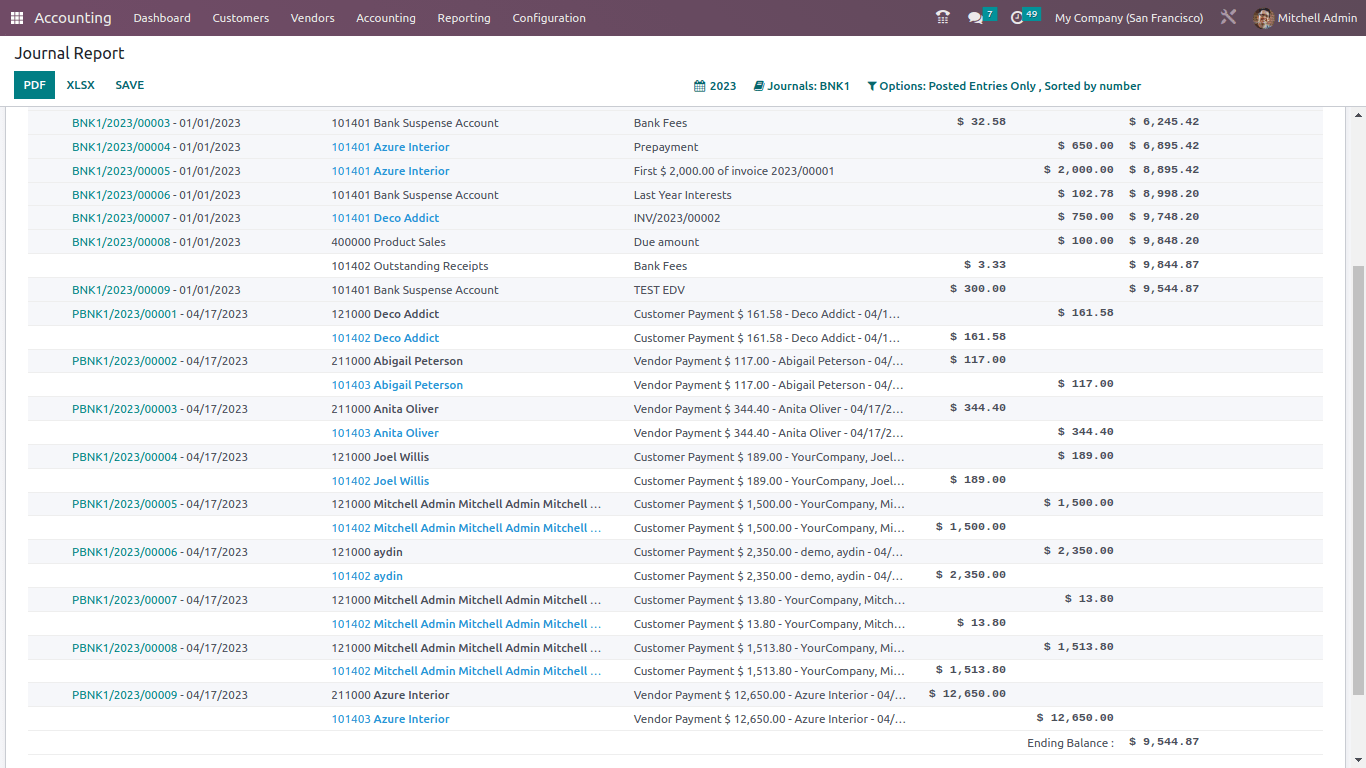
Task: Switch company via My Company (San Francisco)
Action: tap(1129, 18)
